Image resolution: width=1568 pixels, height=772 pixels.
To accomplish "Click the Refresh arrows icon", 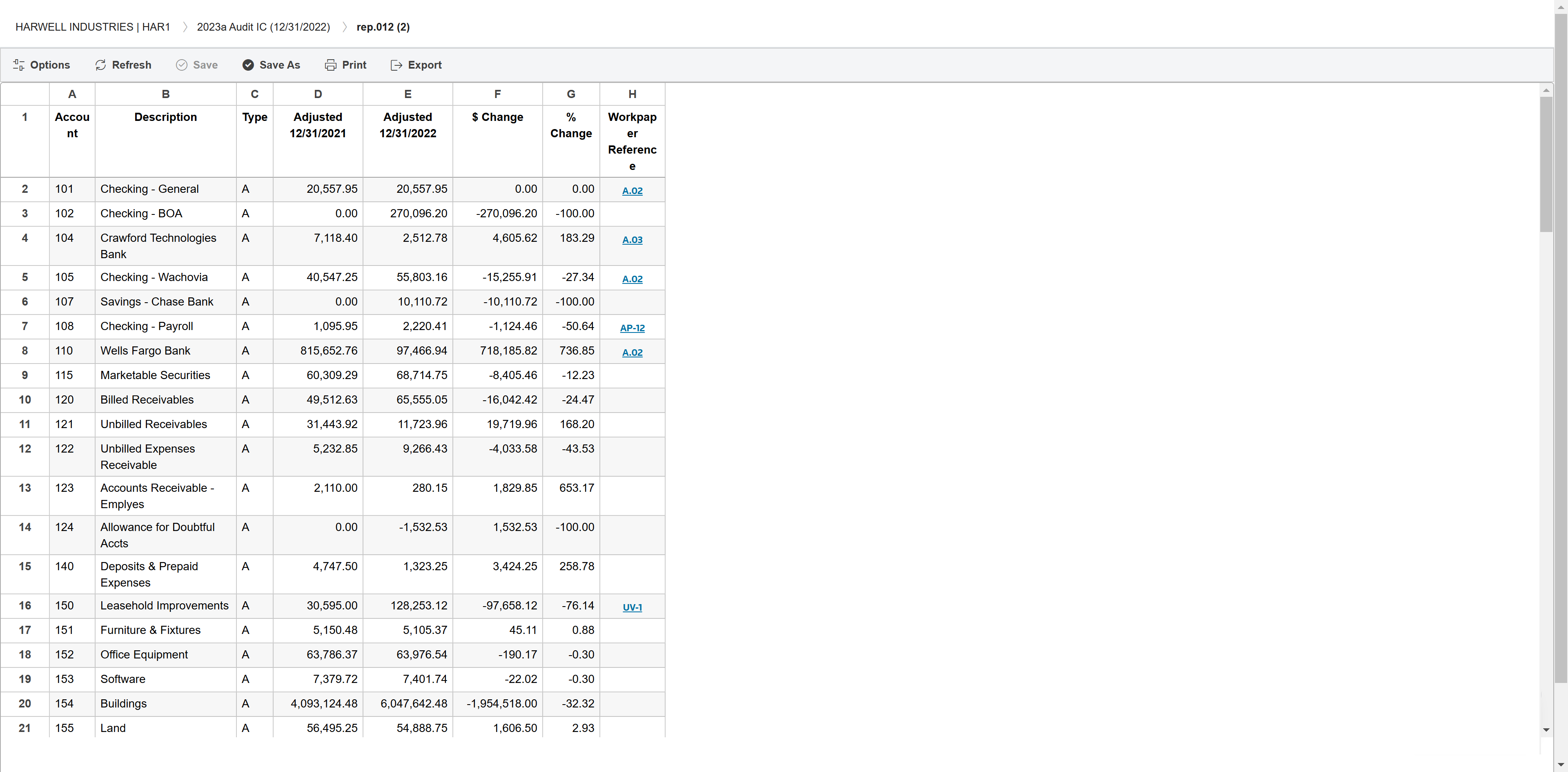I will (100, 65).
